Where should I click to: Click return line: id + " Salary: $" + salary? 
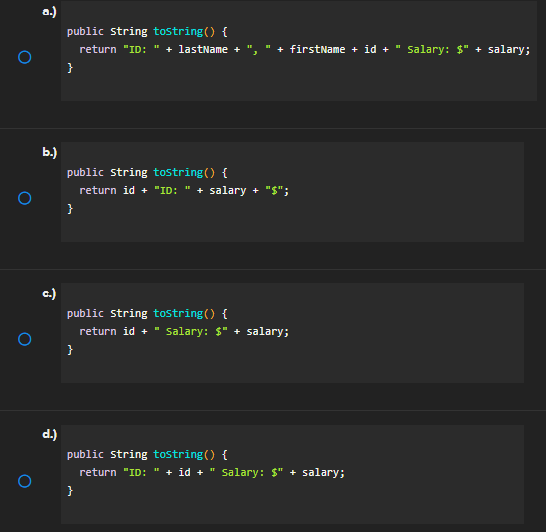click(184, 331)
